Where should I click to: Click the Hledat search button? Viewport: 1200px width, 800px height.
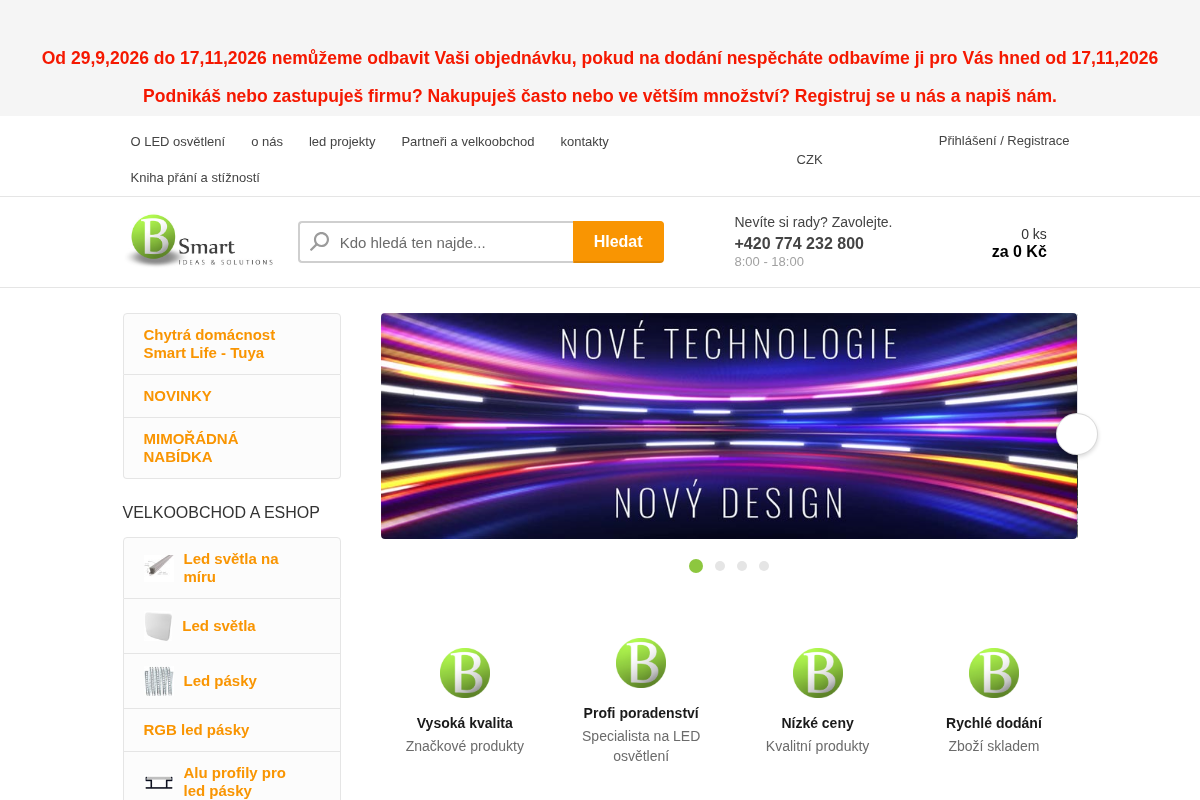618,242
